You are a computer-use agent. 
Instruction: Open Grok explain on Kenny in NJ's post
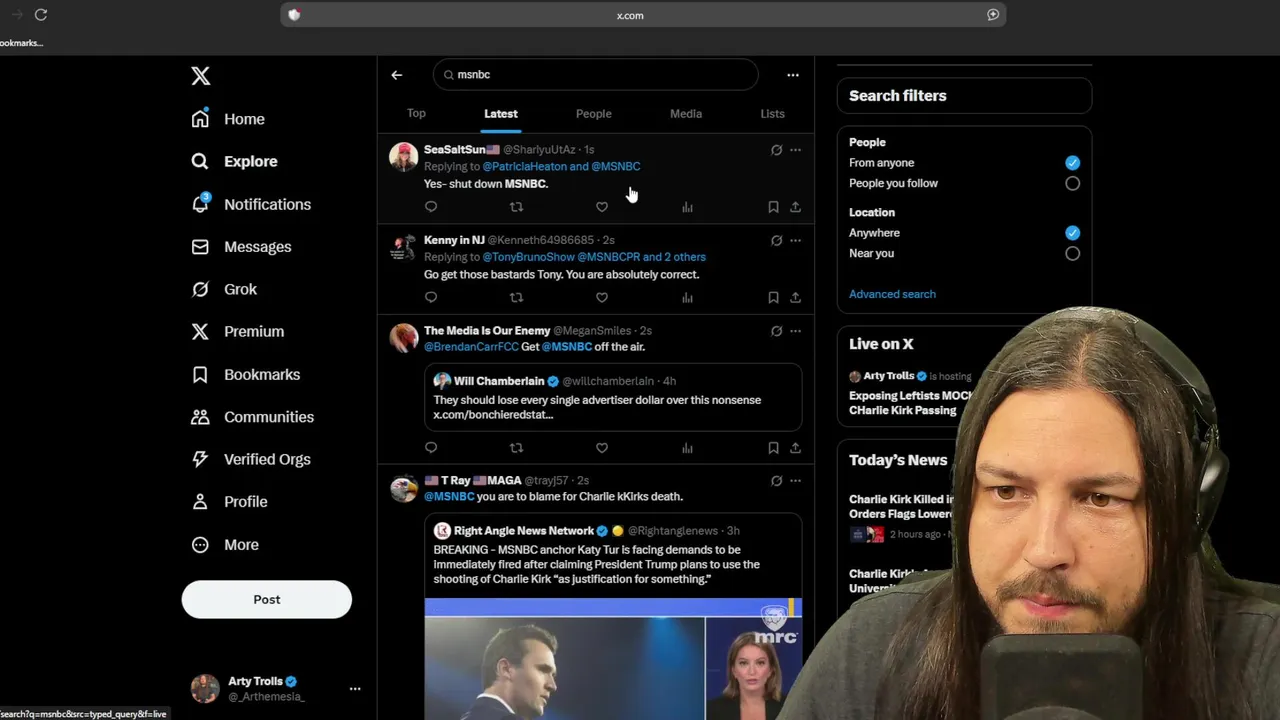click(x=776, y=240)
